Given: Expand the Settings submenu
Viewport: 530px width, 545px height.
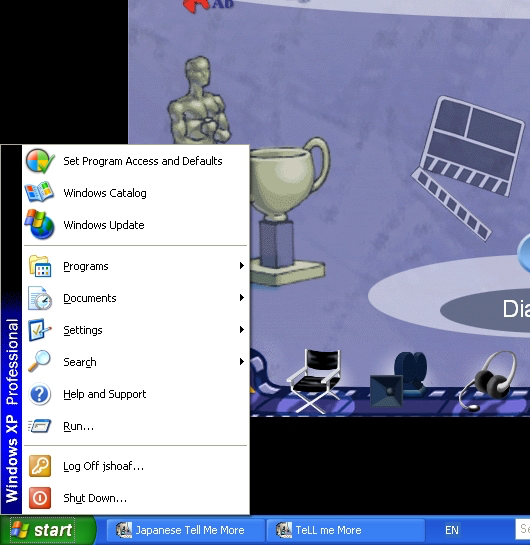Looking at the screenshot, I should [136, 330].
